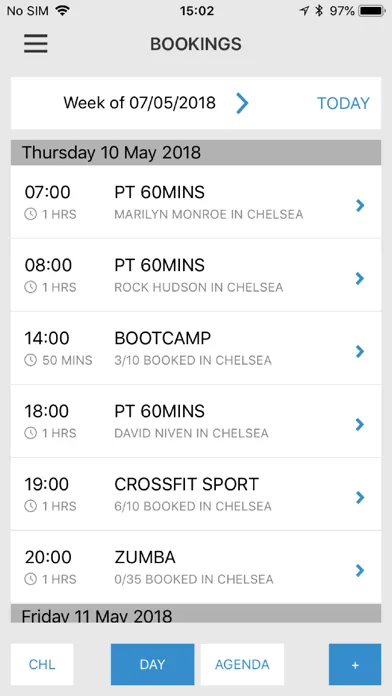Switch to the DAY view tab
The height and width of the screenshot is (696, 392).
152,664
